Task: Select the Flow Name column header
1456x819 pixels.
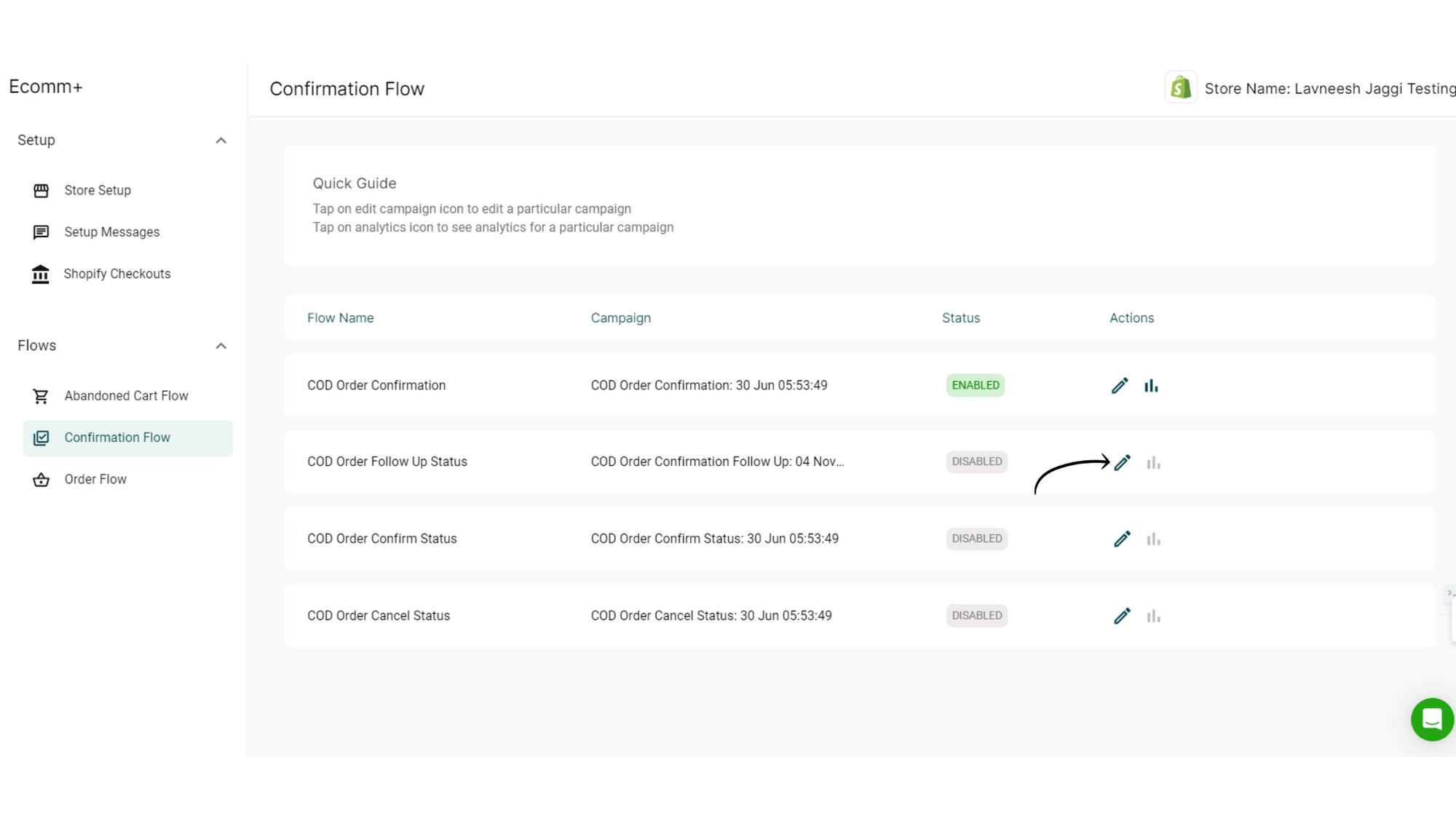Action: point(340,318)
